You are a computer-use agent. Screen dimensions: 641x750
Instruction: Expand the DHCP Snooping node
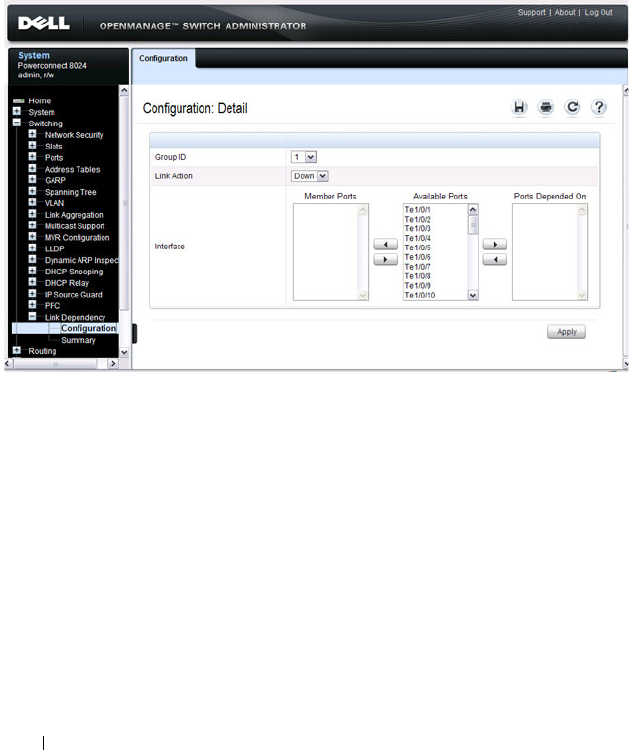point(32,271)
